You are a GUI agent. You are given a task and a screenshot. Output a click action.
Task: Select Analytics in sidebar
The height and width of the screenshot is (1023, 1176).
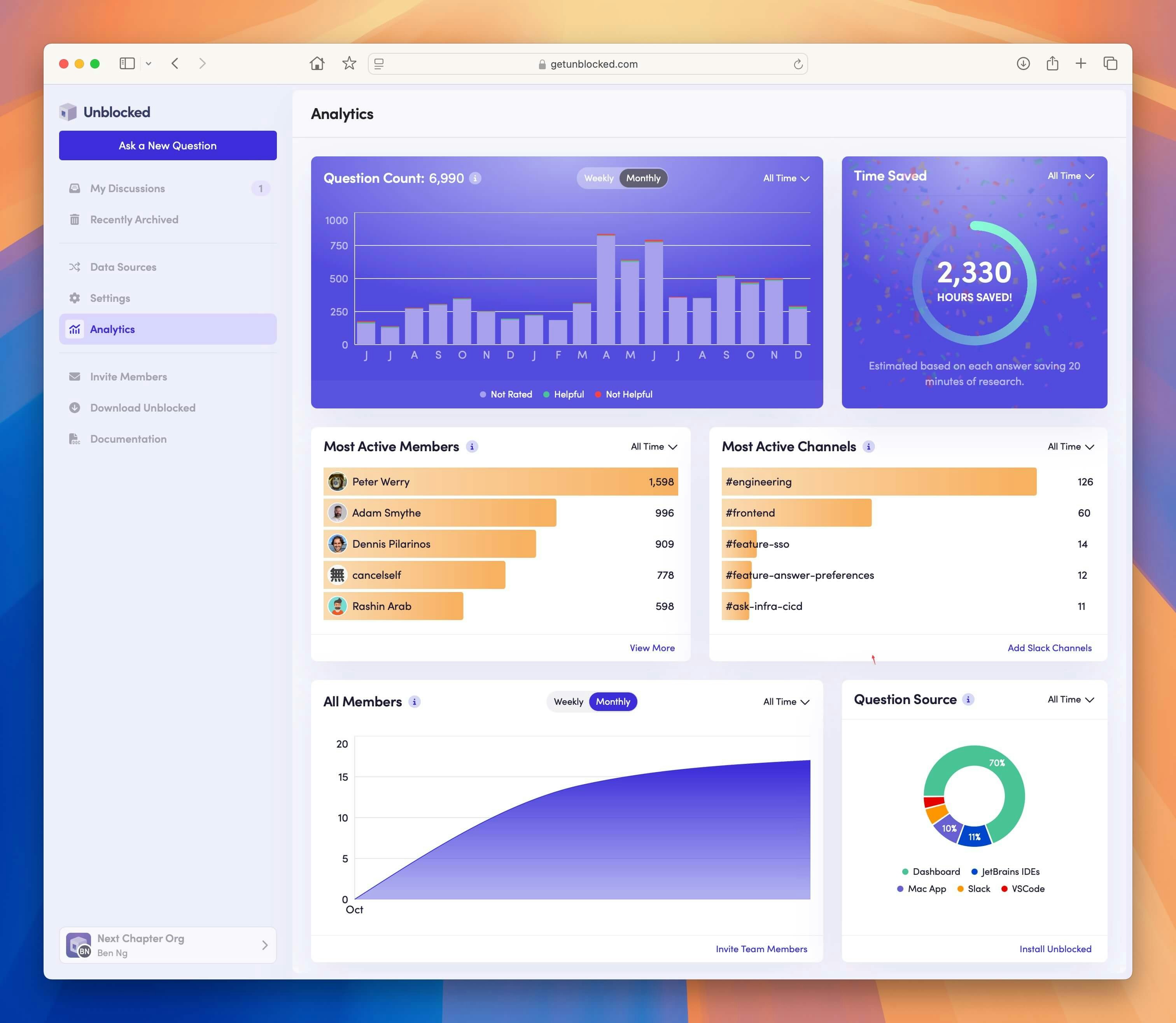168,329
